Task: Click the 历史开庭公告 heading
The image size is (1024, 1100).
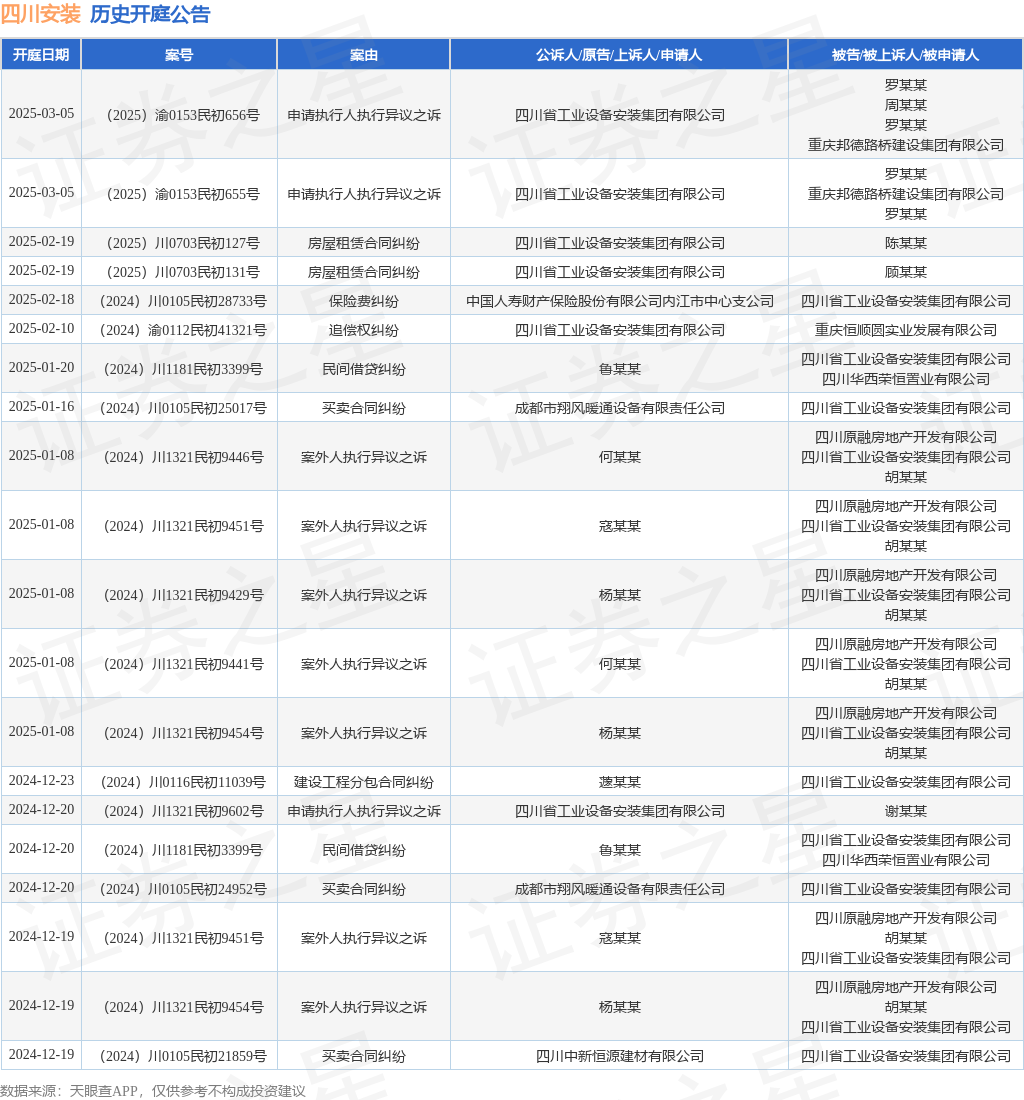Action: (150, 14)
